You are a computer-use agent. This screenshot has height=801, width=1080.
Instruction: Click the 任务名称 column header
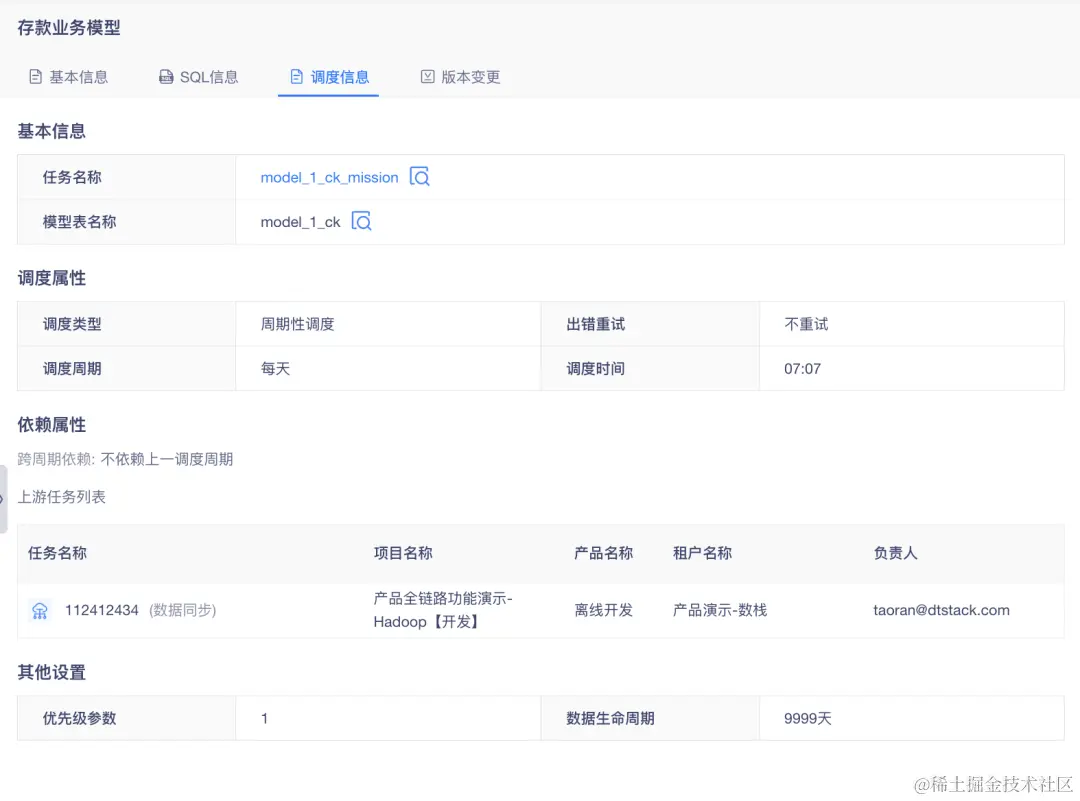tap(57, 554)
